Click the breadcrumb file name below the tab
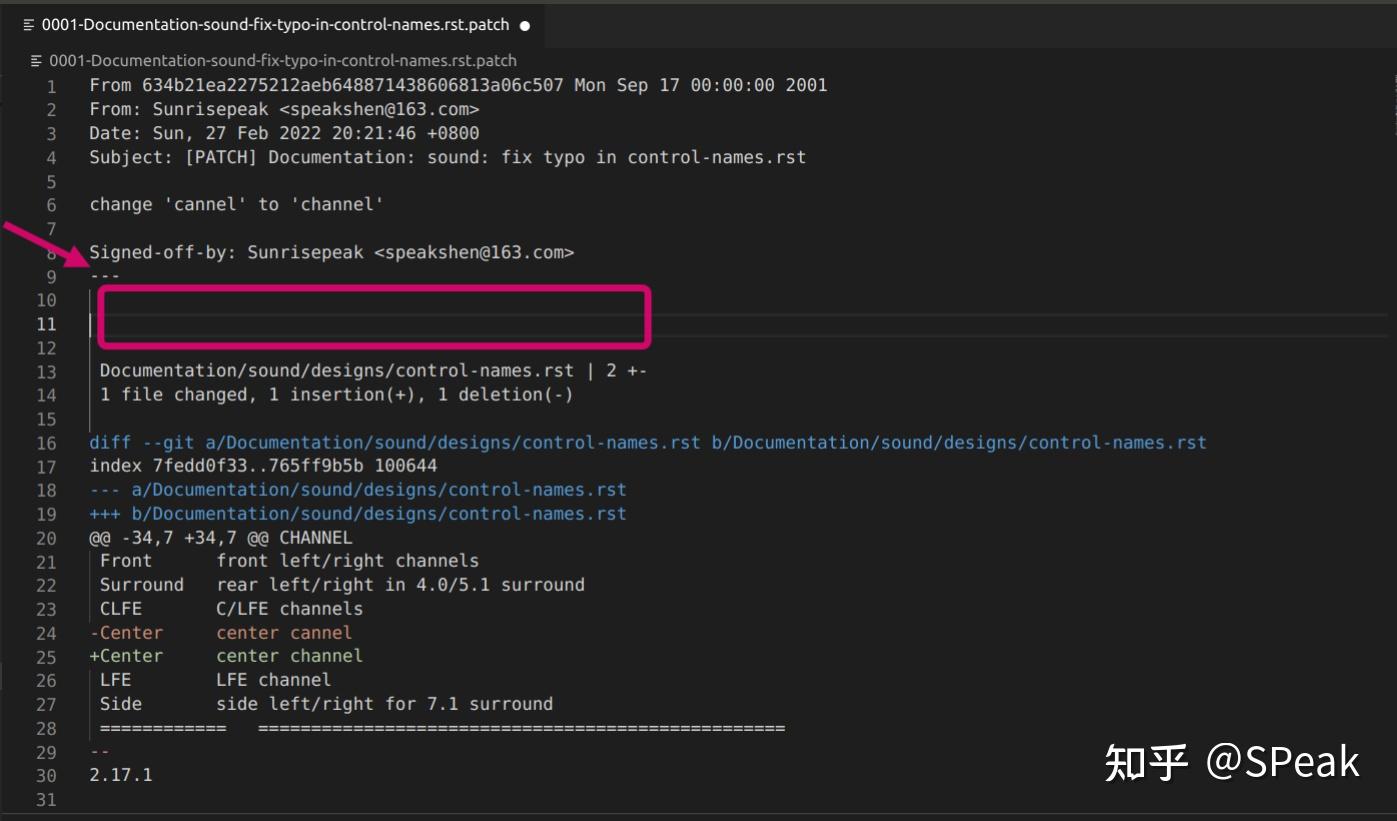This screenshot has width=1397, height=821. click(283, 60)
